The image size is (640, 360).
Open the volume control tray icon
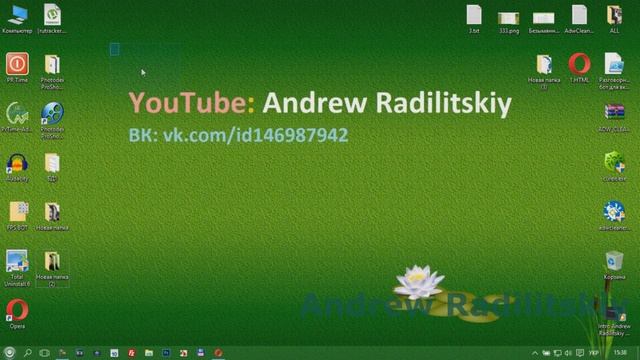point(568,353)
